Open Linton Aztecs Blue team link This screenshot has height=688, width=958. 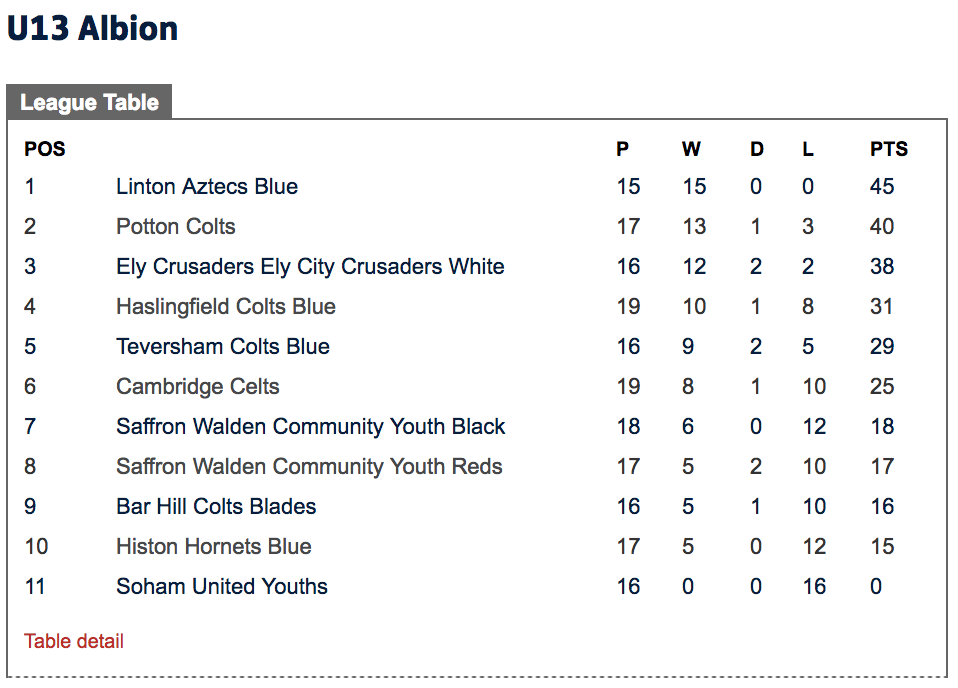point(207,186)
